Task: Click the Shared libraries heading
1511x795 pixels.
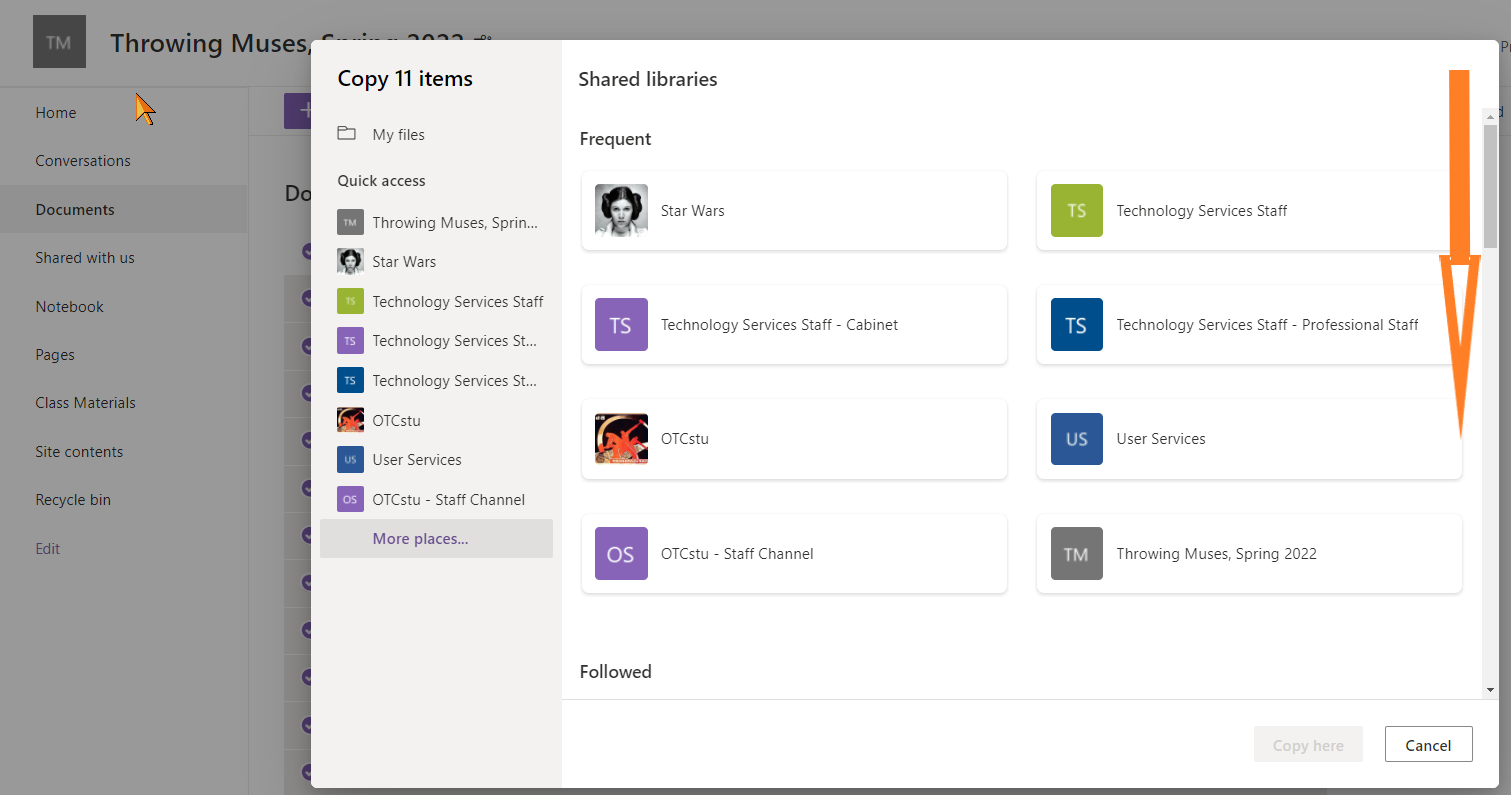Action: tap(648, 79)
